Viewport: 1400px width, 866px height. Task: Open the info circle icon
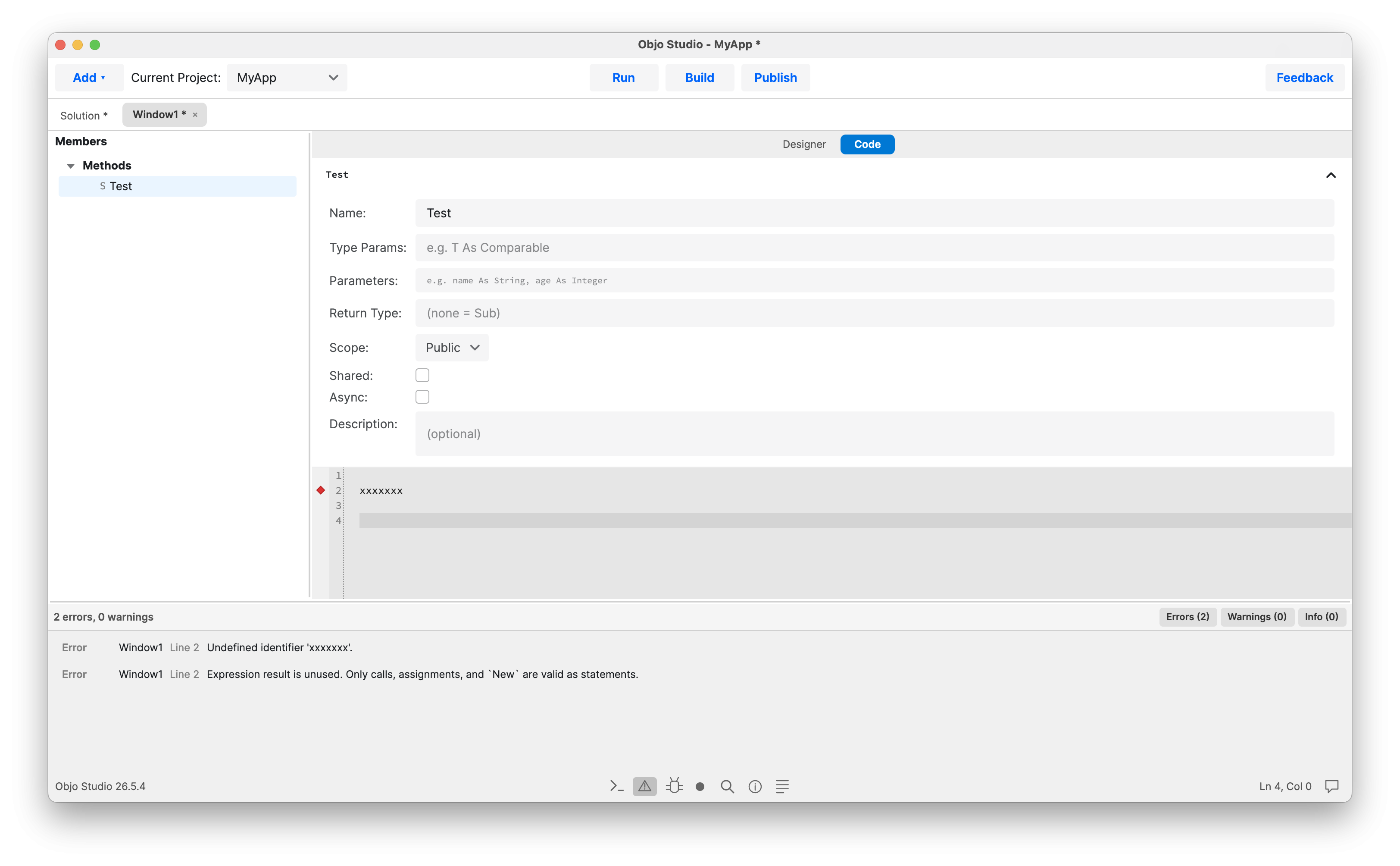[x=755, y=786]
